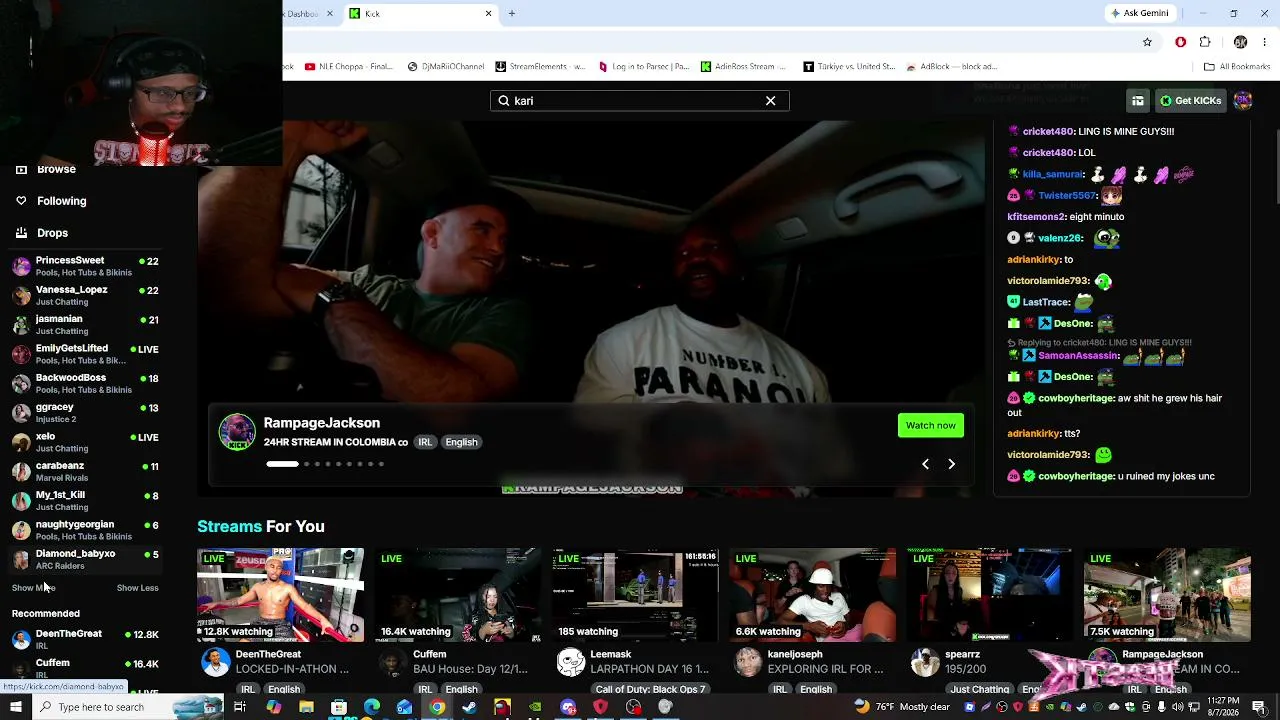
Task: Open Log in to Parsec bookmark
Action: click(x=644, y=67)
